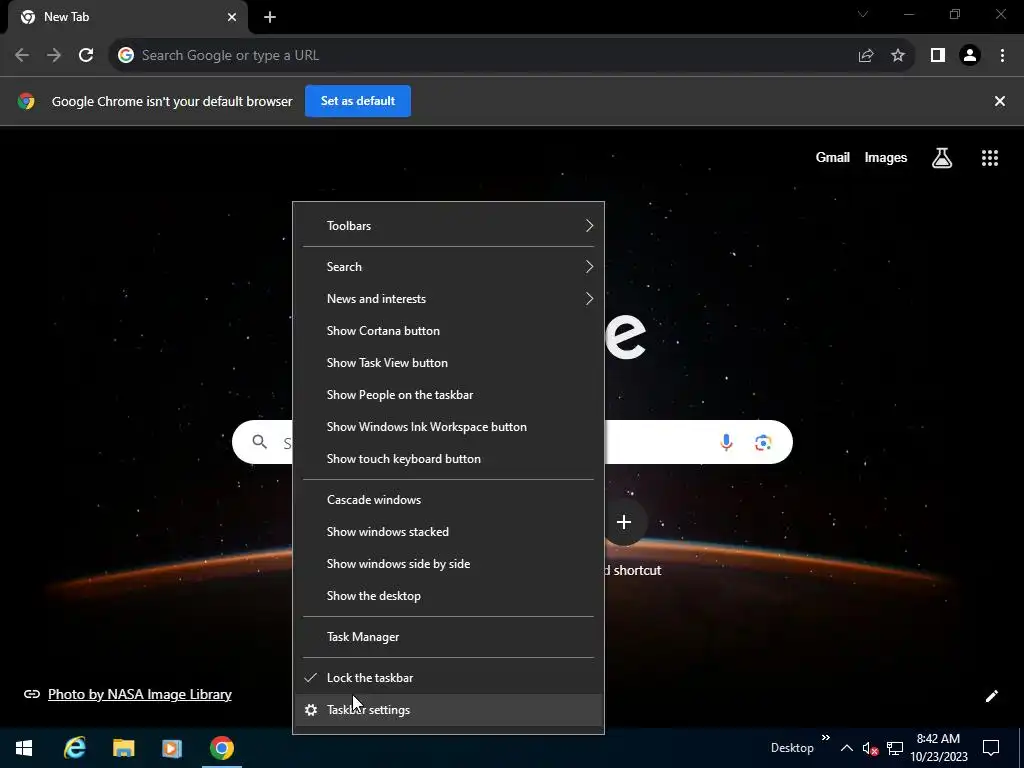
Task: Open Taskbar settings
Action: pos(448,710)
